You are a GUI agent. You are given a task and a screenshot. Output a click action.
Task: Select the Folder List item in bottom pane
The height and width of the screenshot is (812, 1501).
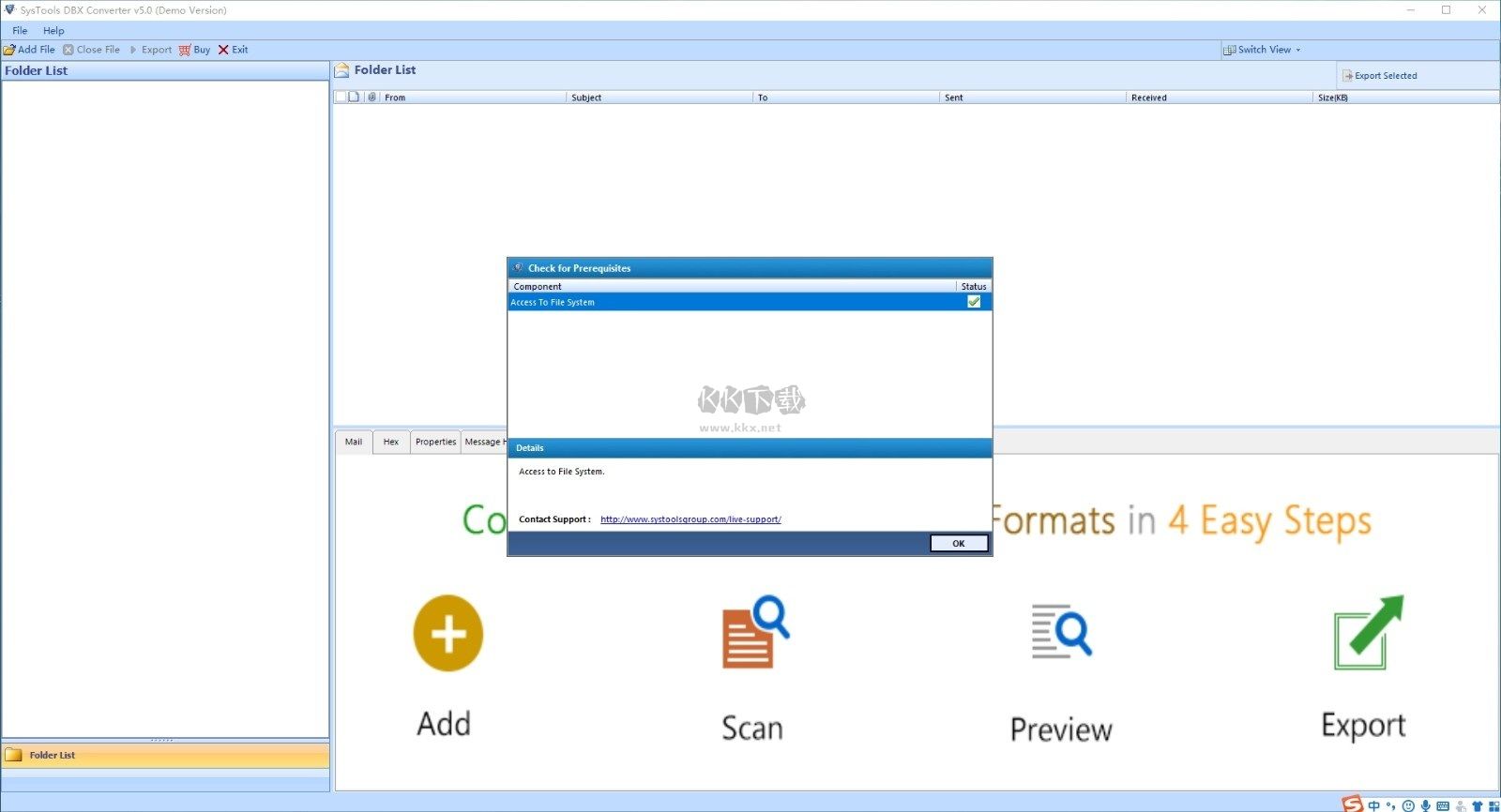point(52,755)
